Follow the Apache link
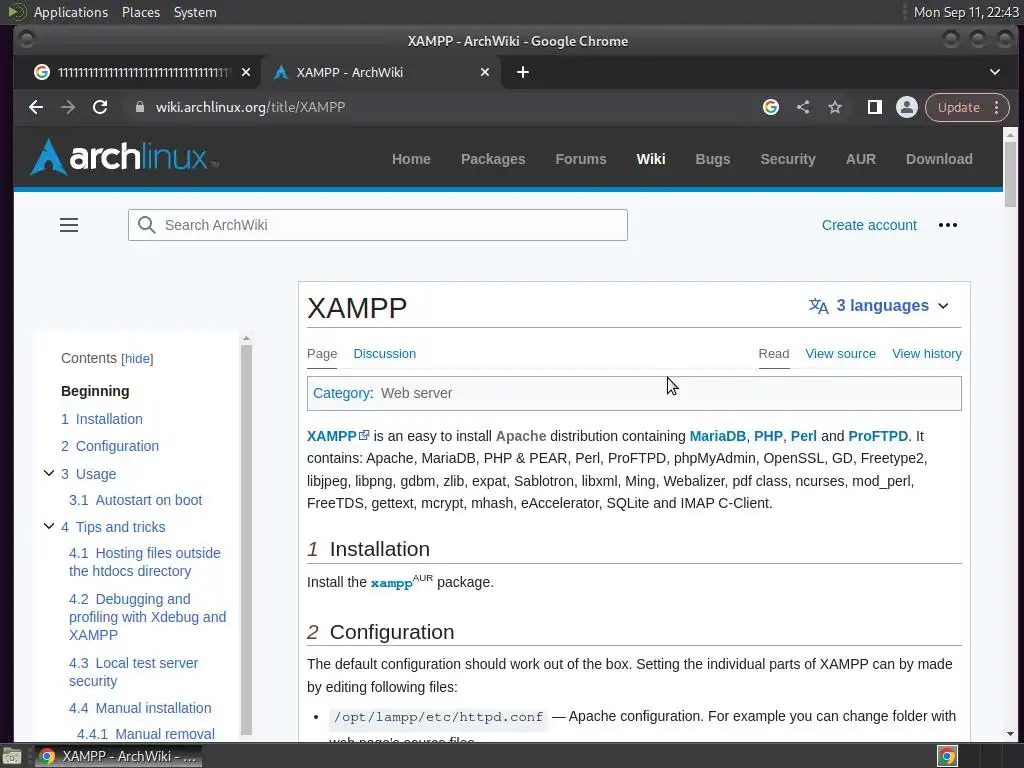 [x=520, y=436]
